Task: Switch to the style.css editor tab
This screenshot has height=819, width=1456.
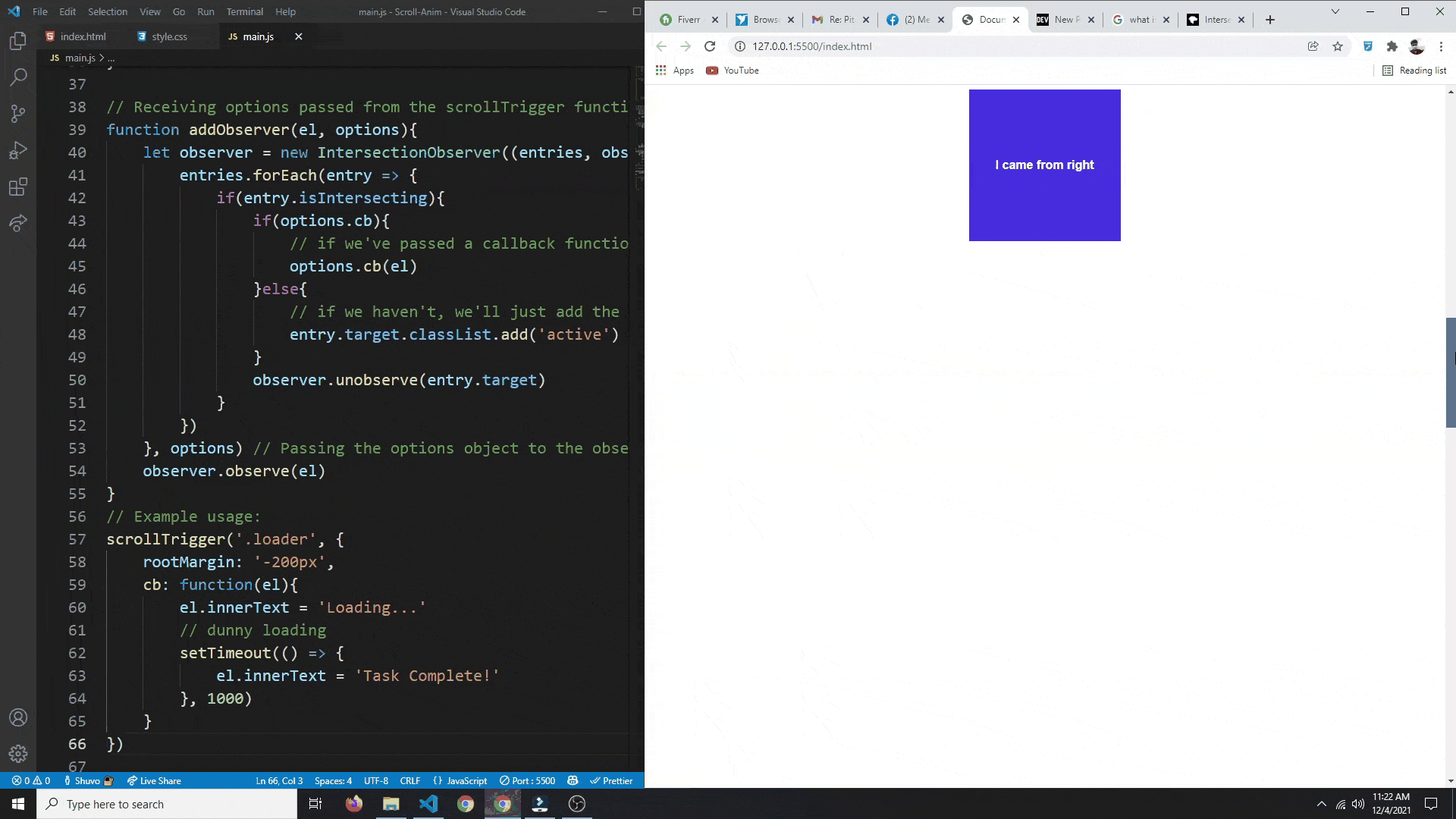Action: pos(168,36)
